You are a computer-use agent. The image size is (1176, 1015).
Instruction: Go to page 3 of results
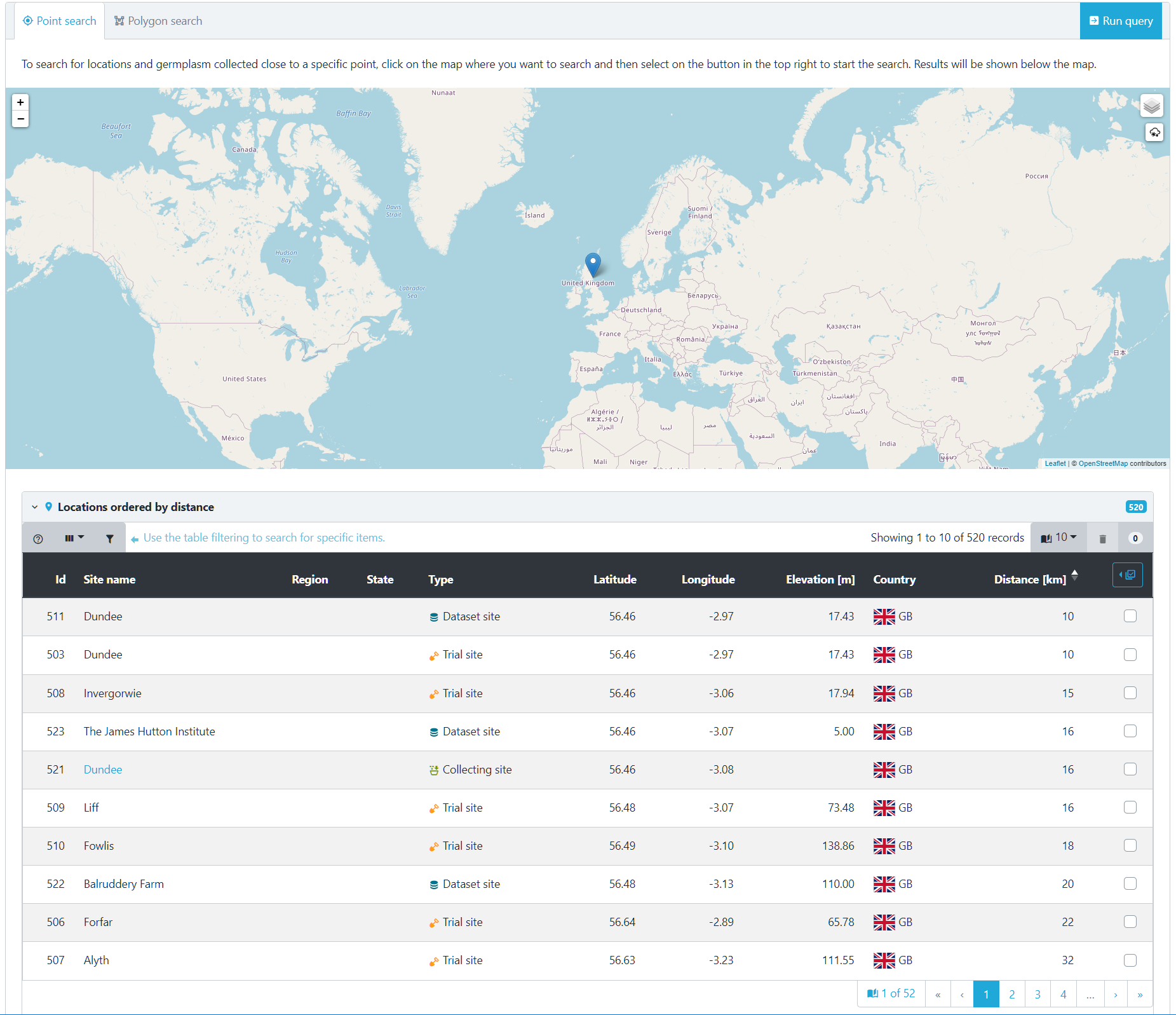click(x=1037, y=994)
